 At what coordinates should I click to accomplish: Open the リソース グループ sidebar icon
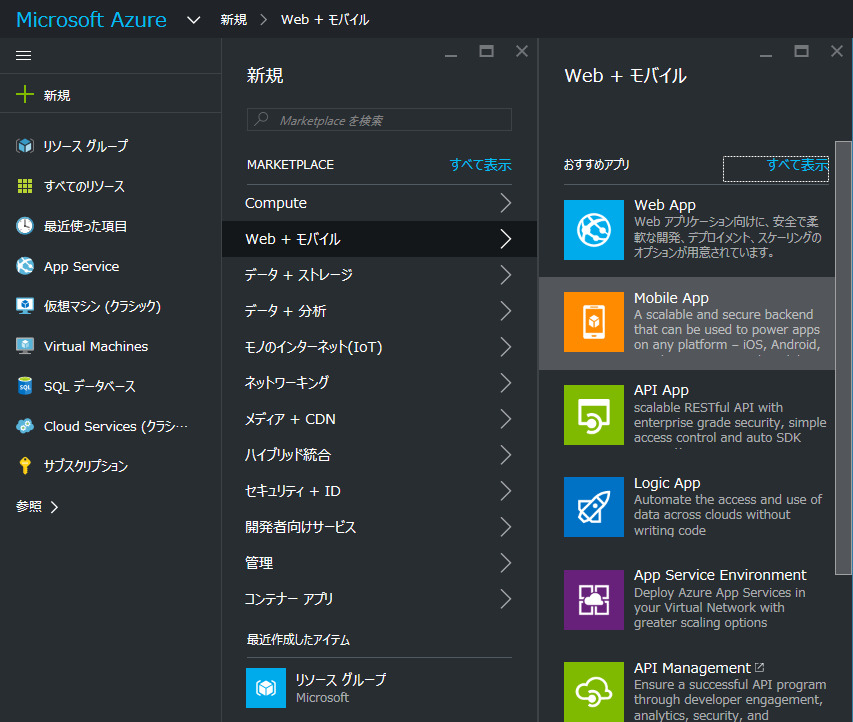tap(25, 146)
